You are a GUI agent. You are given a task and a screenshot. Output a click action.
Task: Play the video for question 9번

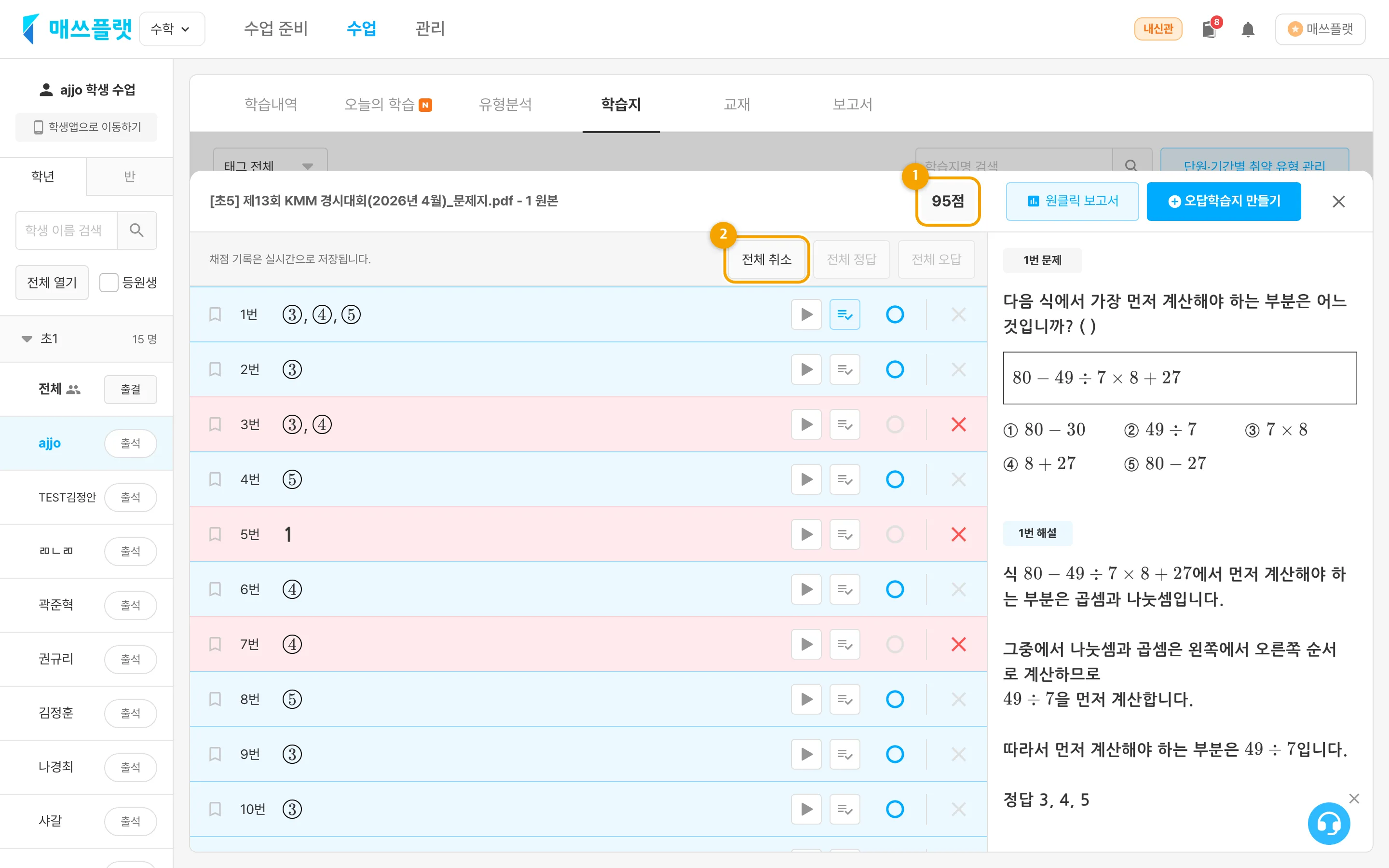(806, 754)
